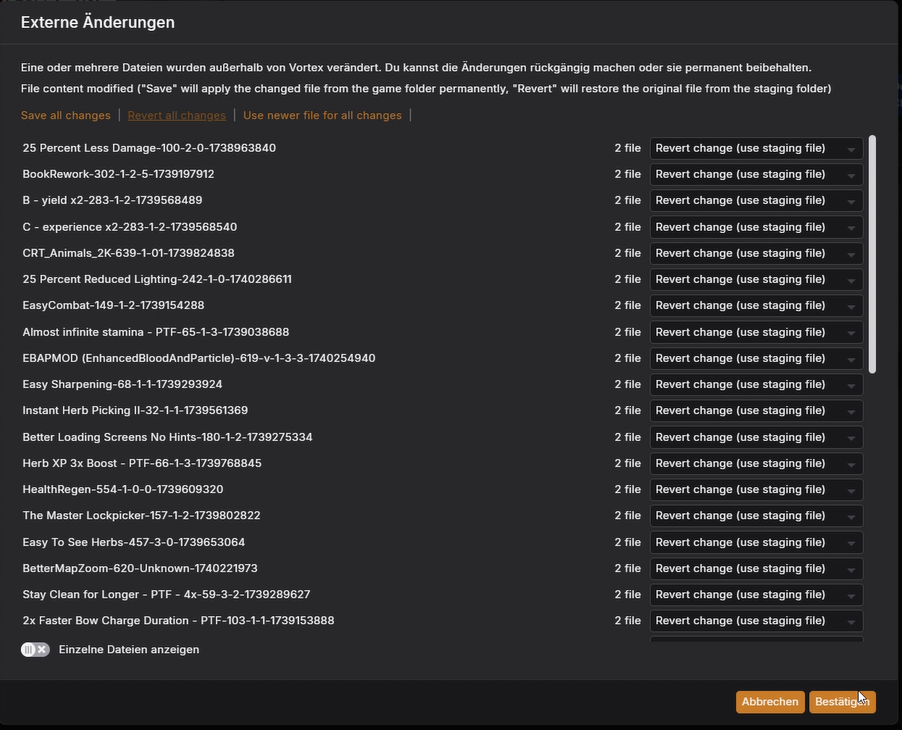
Task: Click dropdown arrow of CRT_Animals_2K row
Action: (851, 254)
